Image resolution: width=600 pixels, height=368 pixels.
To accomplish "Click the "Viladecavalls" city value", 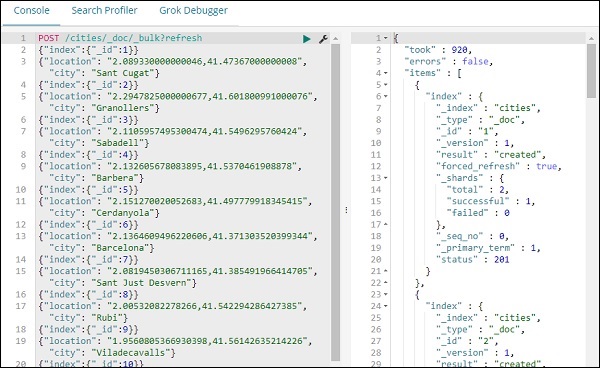I will click(x=130, y=353).
